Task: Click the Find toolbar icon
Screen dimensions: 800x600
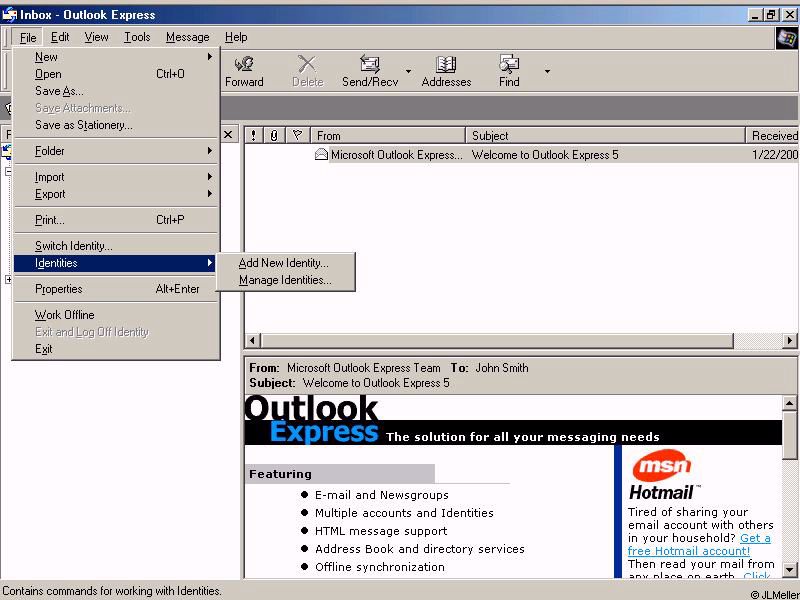Action: coord(509,66)
